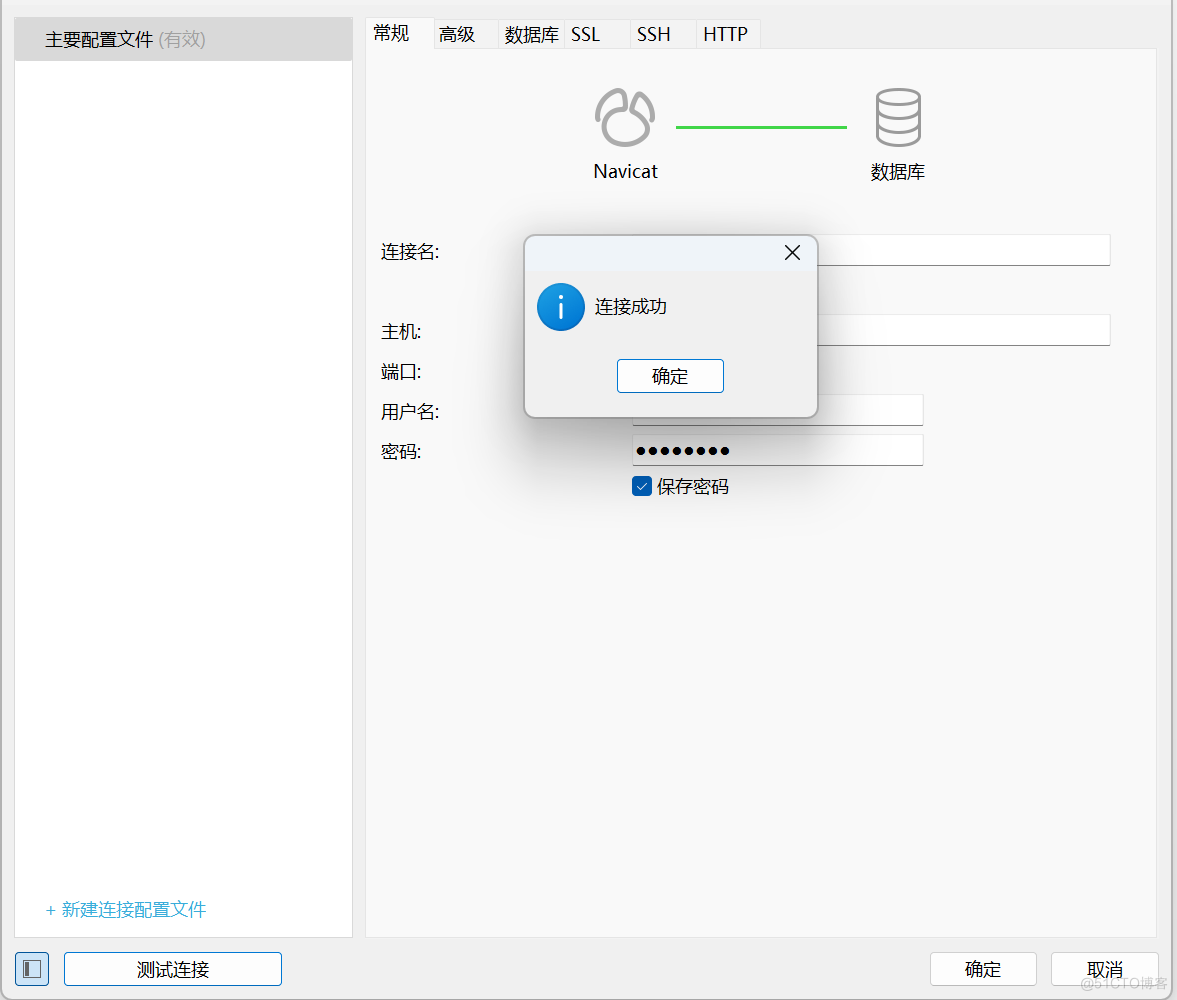Click the 取消 button at bottom right
The width and height of the screenshot is (1177, 1000).
point(1104,968)
